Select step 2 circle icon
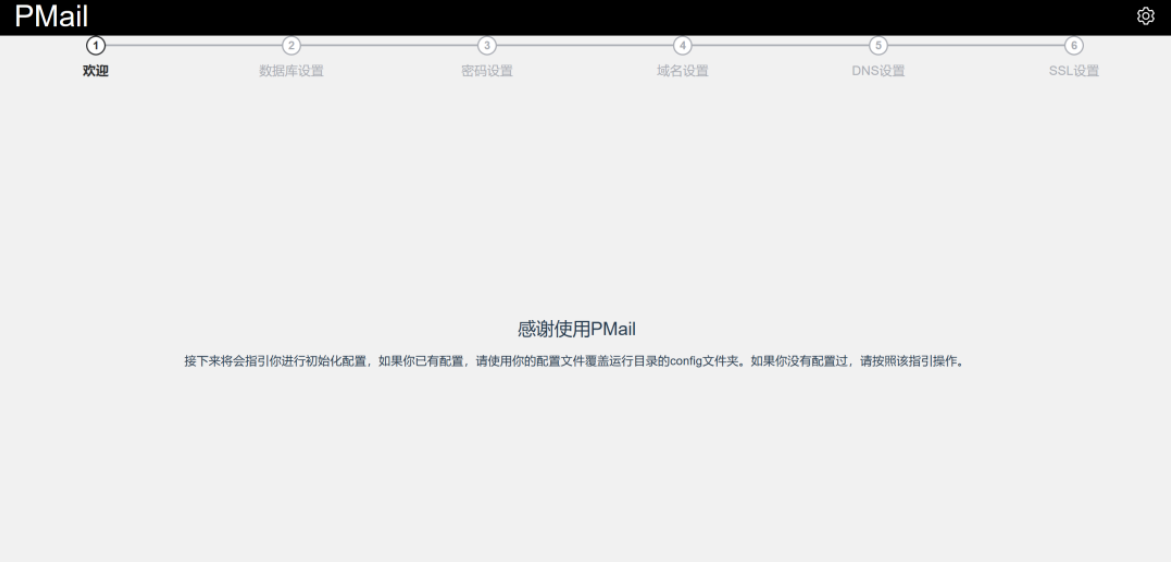Screen dimensions: 1171x562 point(291,46)
